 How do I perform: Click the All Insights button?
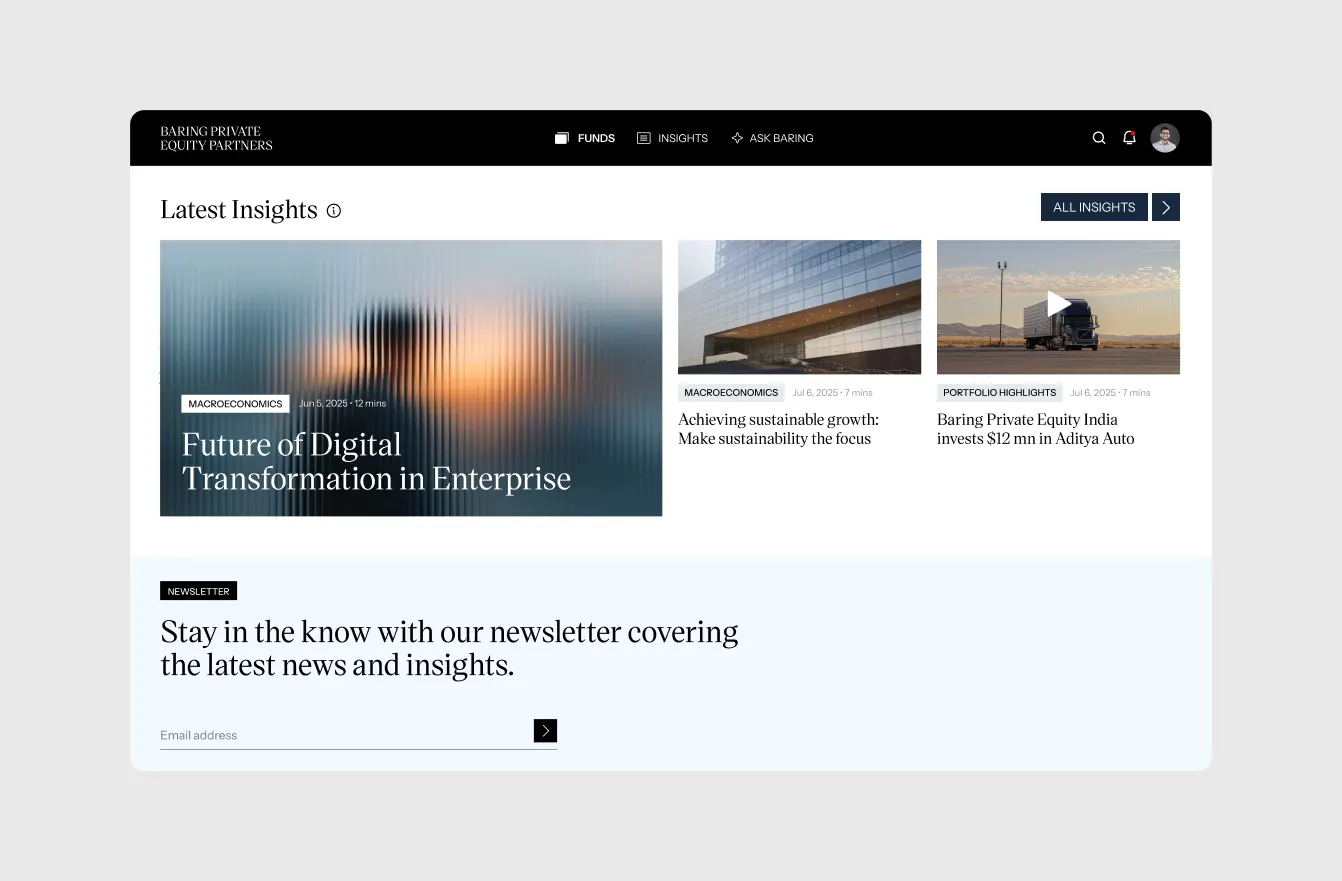pos(1094,207)
